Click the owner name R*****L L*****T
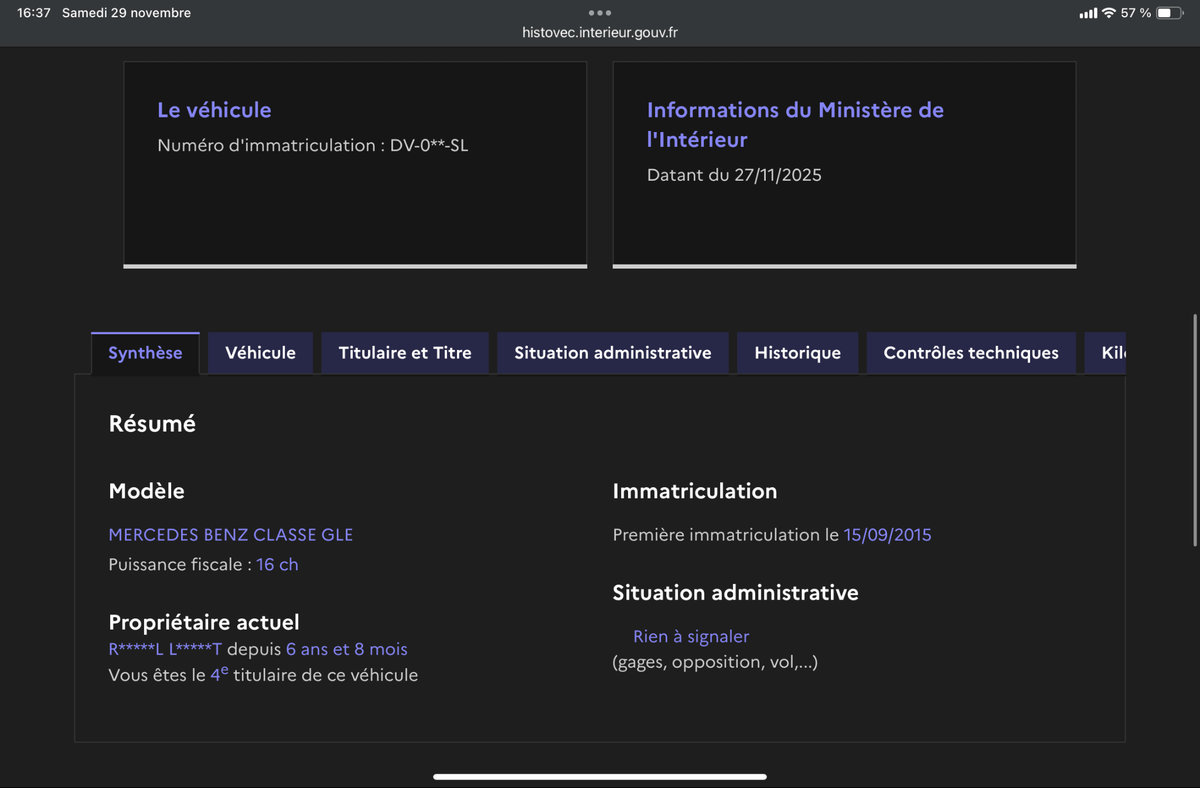This screenshot has height=788, width=1200. [165, 649]
